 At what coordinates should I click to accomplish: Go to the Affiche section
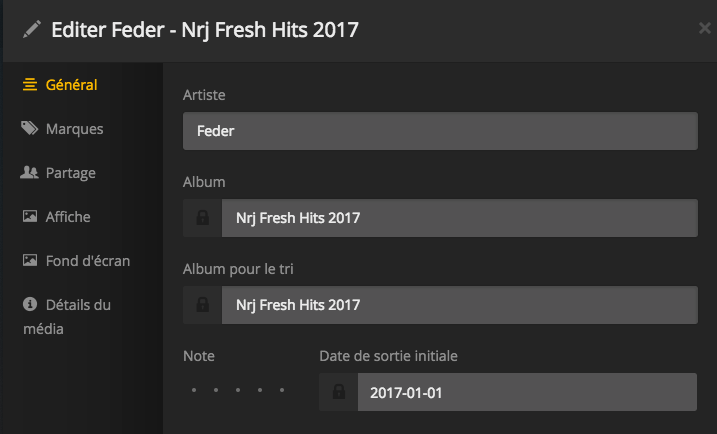point(68,217)
